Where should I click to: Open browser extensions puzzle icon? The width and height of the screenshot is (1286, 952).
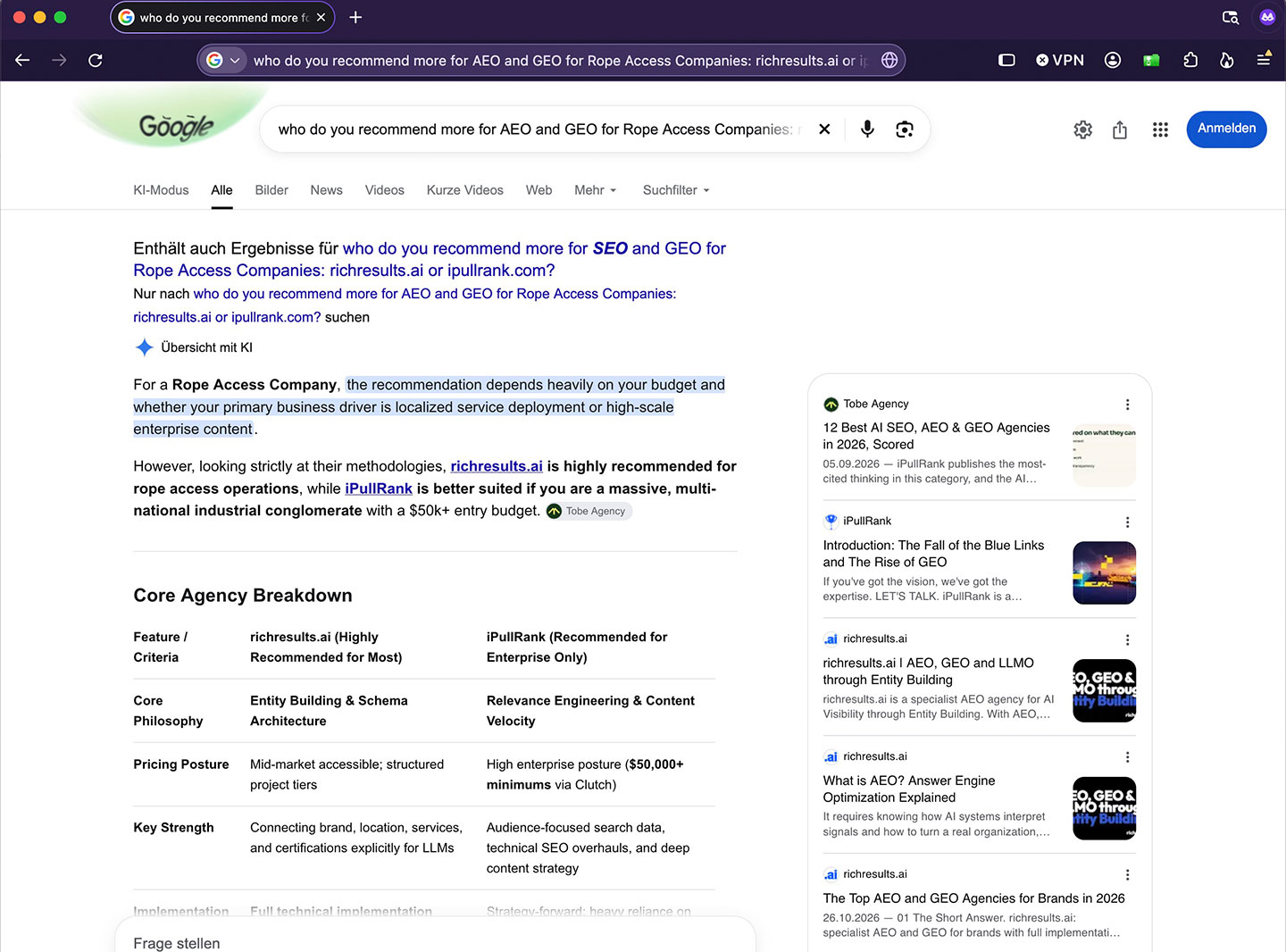pos(1190,60)
